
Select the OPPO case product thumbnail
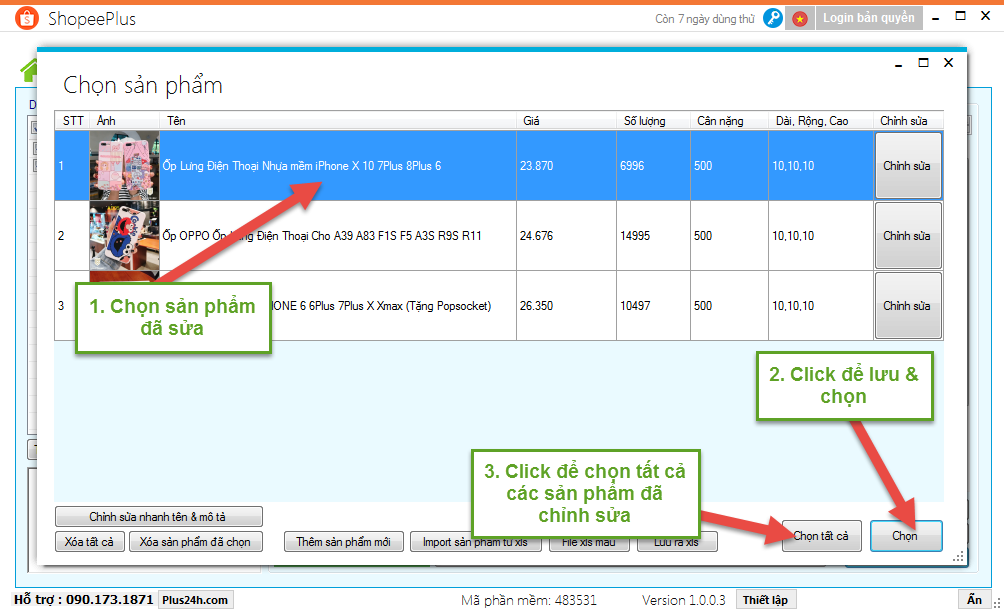click(124, 236)
